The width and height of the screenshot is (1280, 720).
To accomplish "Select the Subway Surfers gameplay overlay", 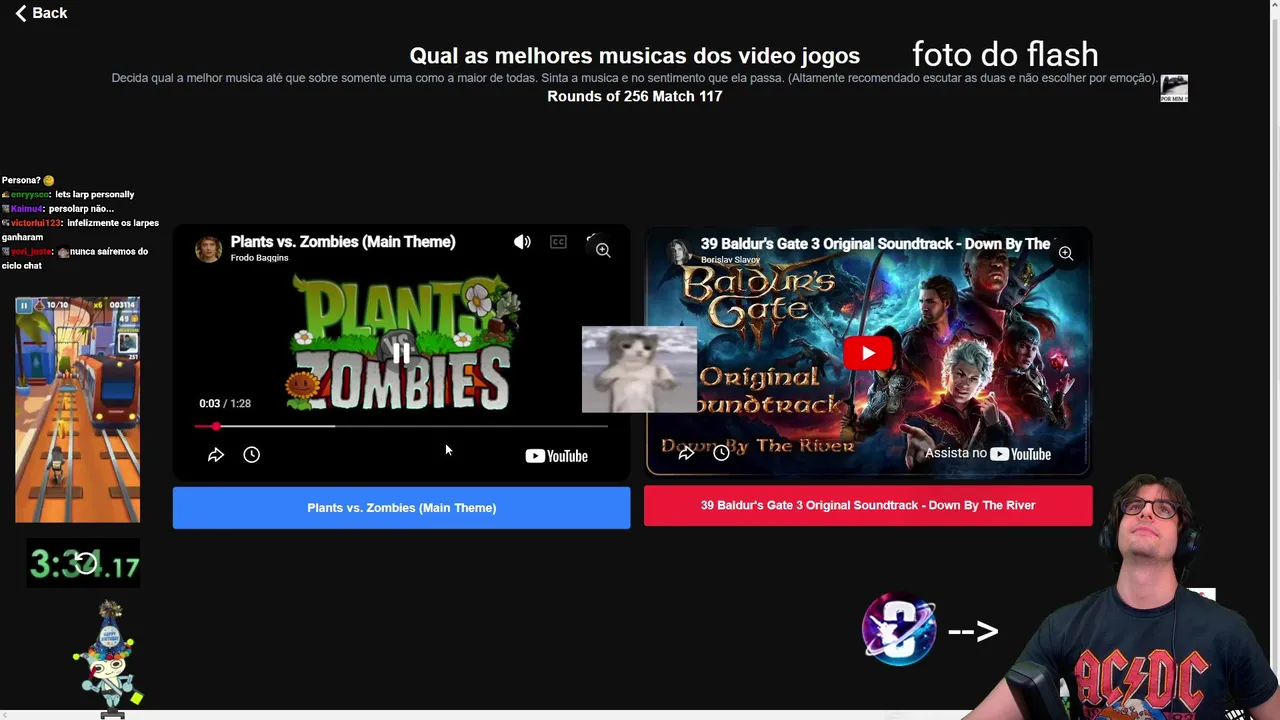I will tap(77, 409).
